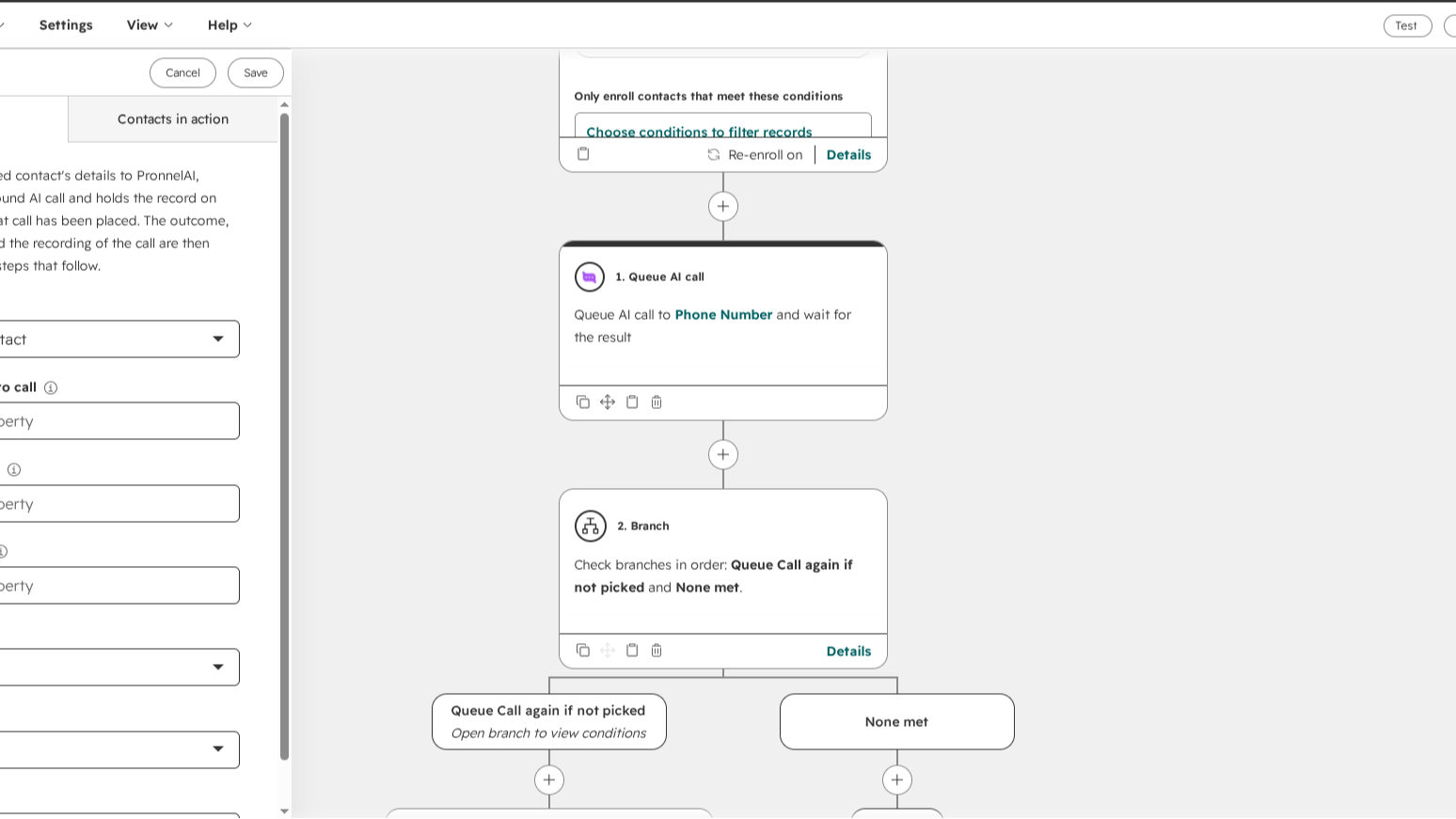Click the clipboard icon on the Branch card
Image resolution: width=1456 pixels, height=819 pixels.
point(632,651)
